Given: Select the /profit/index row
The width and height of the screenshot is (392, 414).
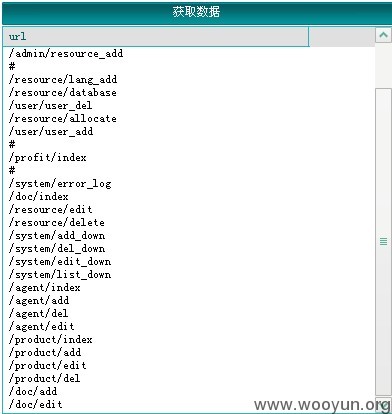Looking at the screenshot, I should coord(48,158).
